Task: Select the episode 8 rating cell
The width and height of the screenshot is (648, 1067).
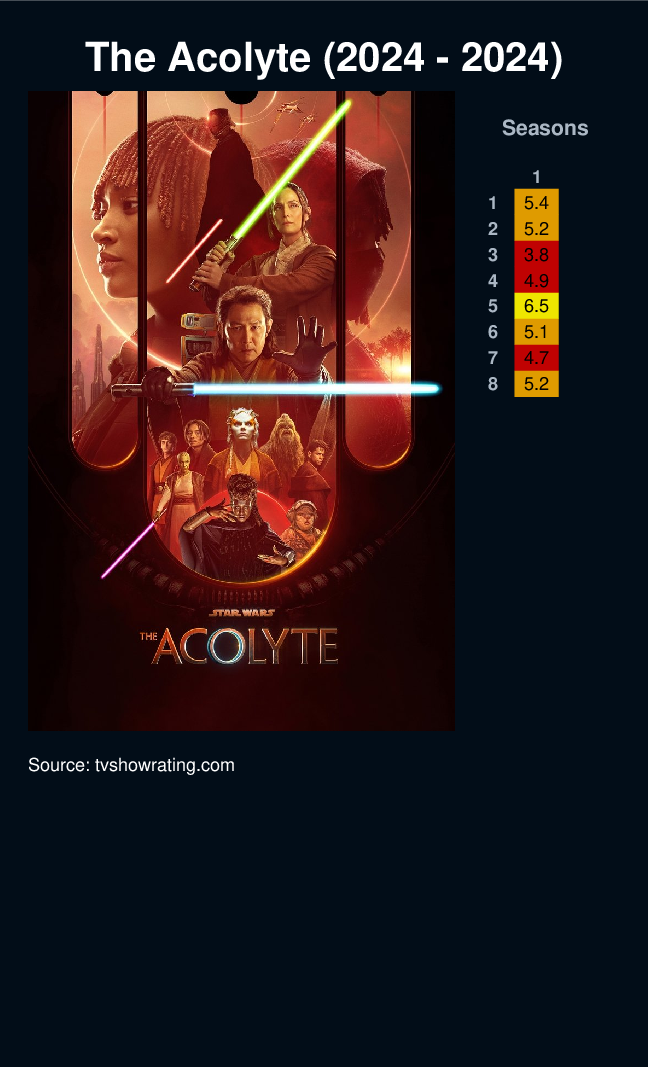Action: (x=536, y=384)
